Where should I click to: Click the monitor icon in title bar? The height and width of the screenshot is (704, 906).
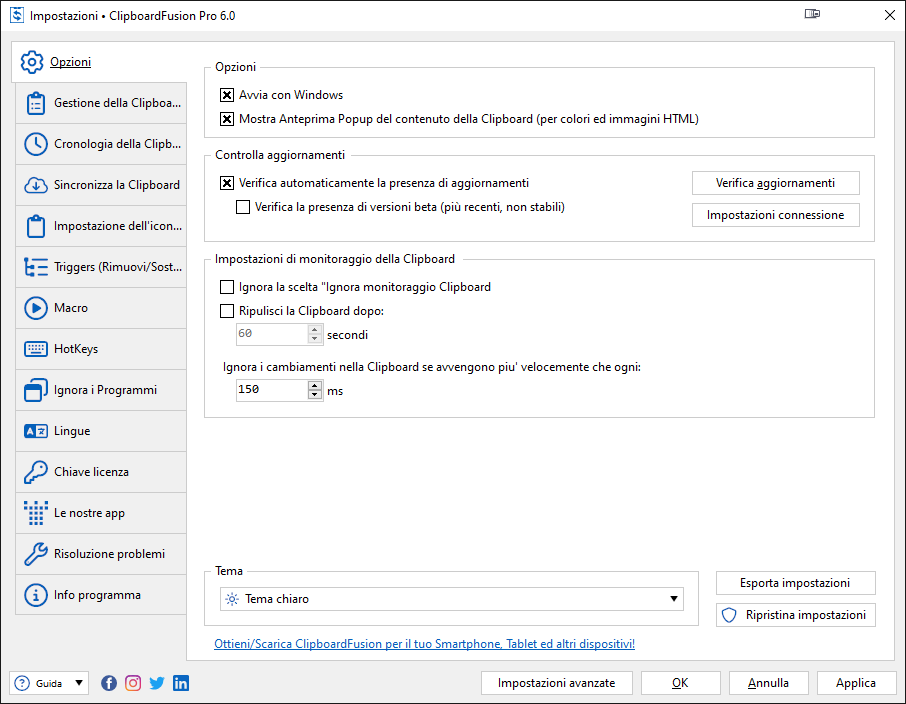(812, 14)
